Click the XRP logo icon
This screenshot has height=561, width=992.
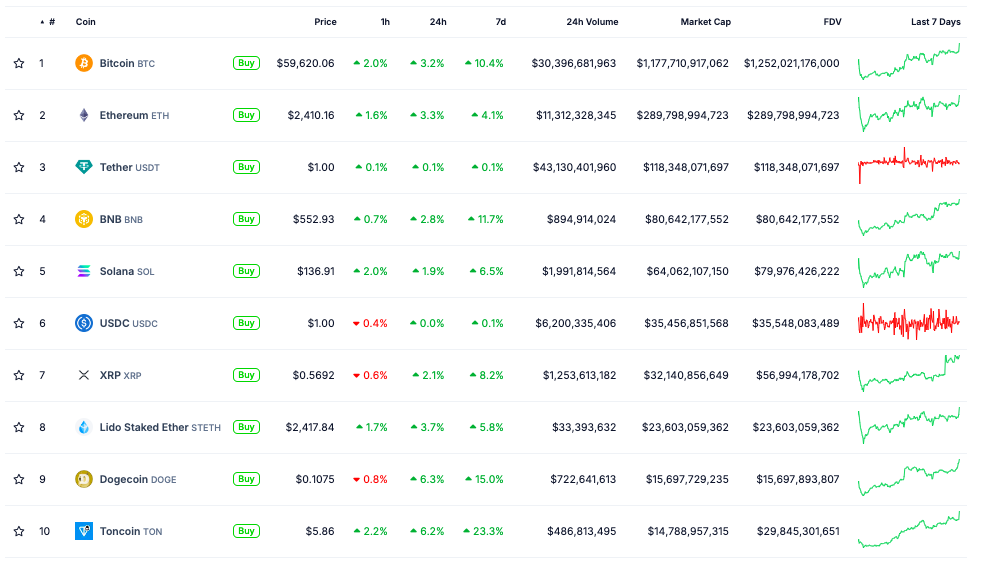click(x=84, y=375)
